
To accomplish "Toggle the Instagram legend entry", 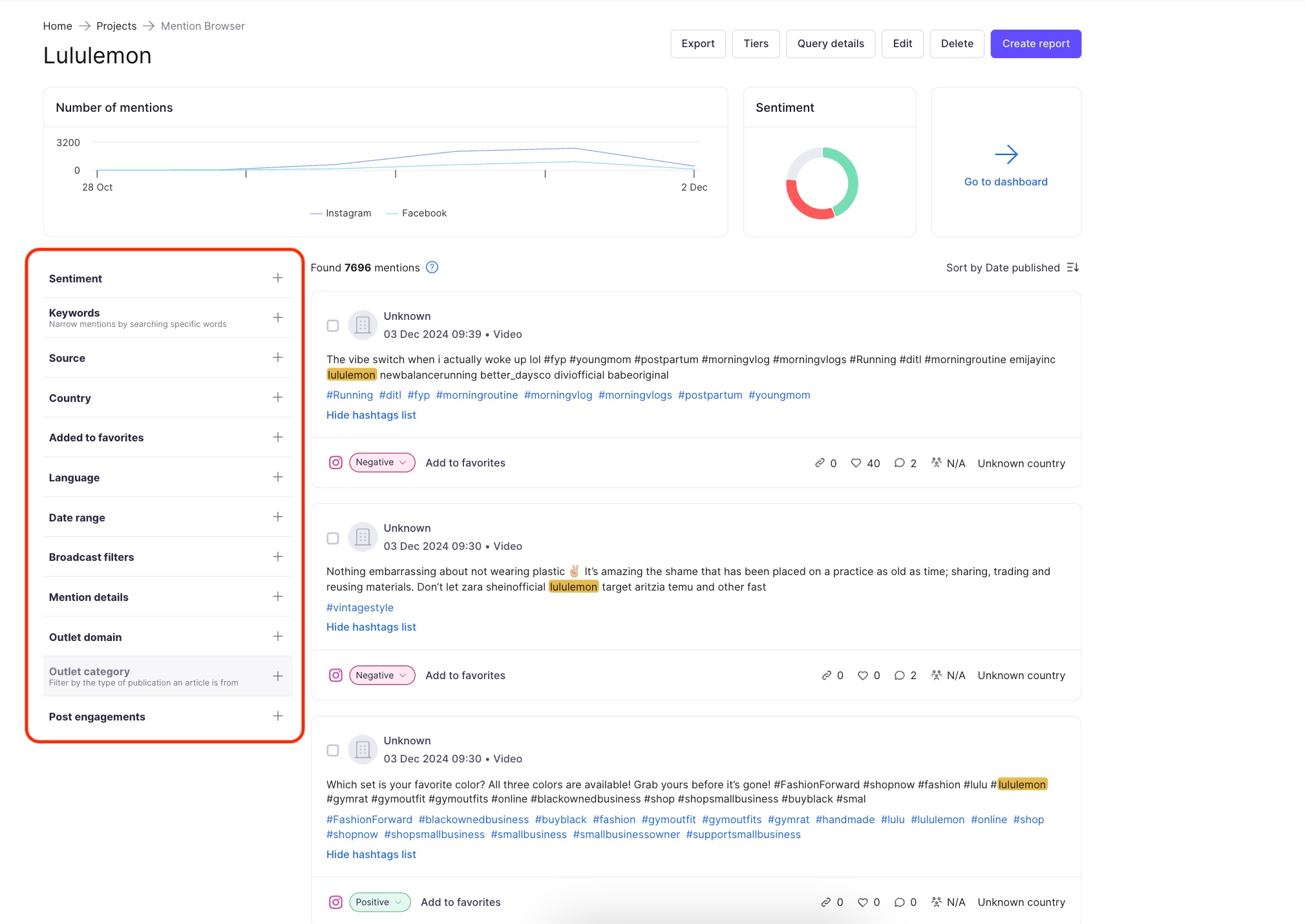I will click(341, 213).
